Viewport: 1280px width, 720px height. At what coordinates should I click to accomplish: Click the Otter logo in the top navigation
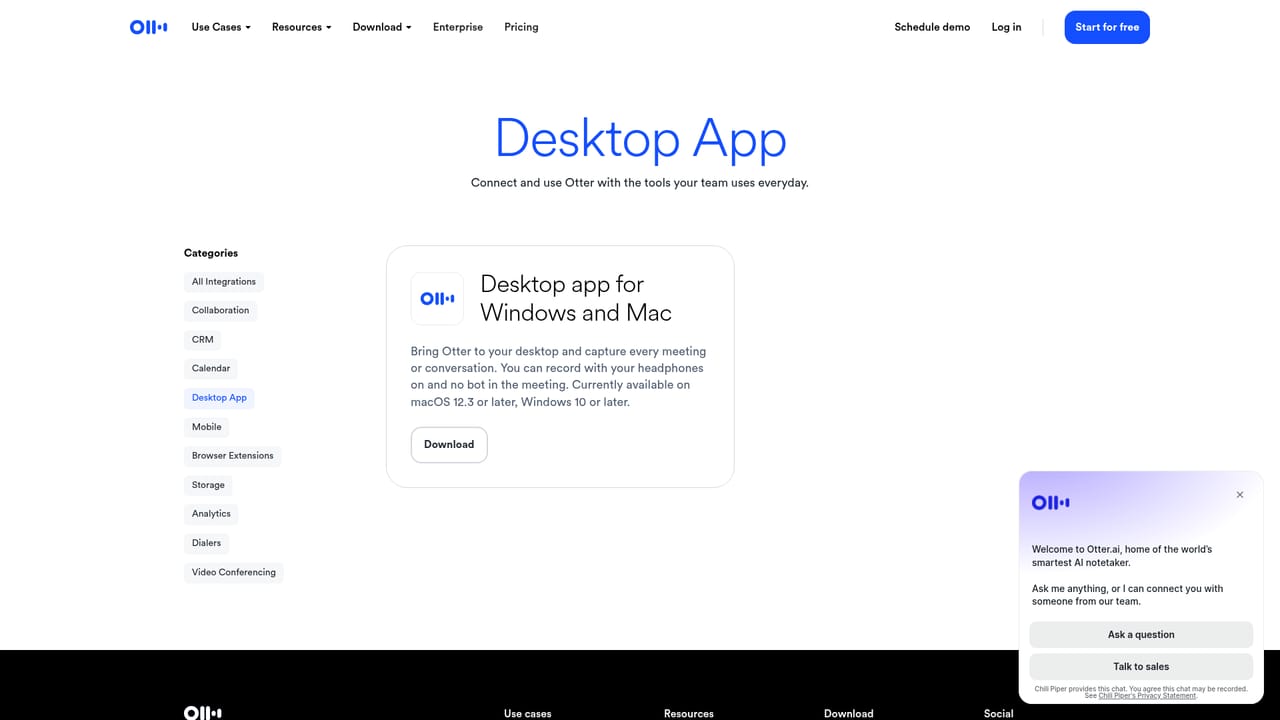pos(149,27)
